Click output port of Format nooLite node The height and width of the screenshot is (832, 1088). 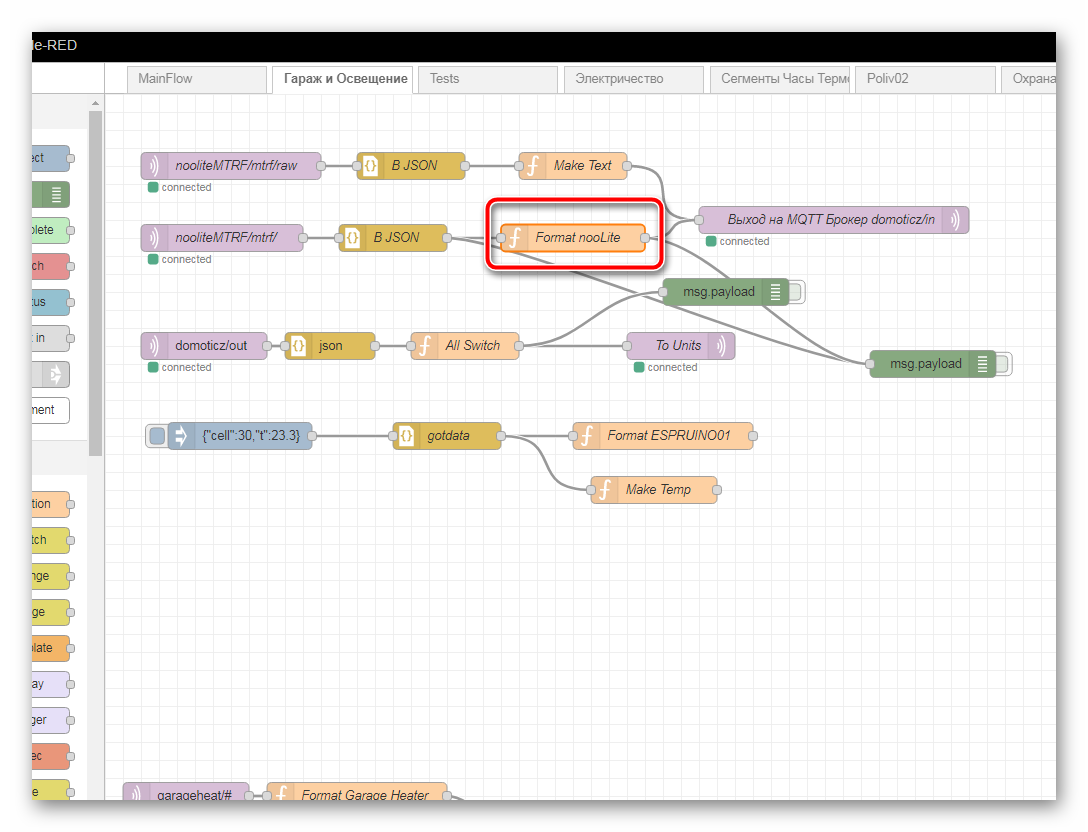pyautogui.click(x=645, y=238)
